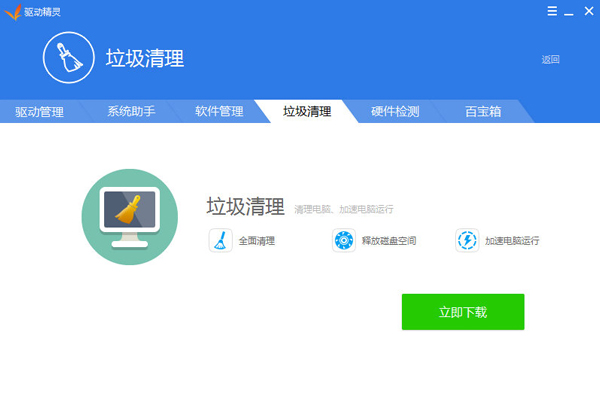Viewport: 600px width, 419px height.
Task: Click the 释放磁盘空间 text label
Action: (388, 241)
